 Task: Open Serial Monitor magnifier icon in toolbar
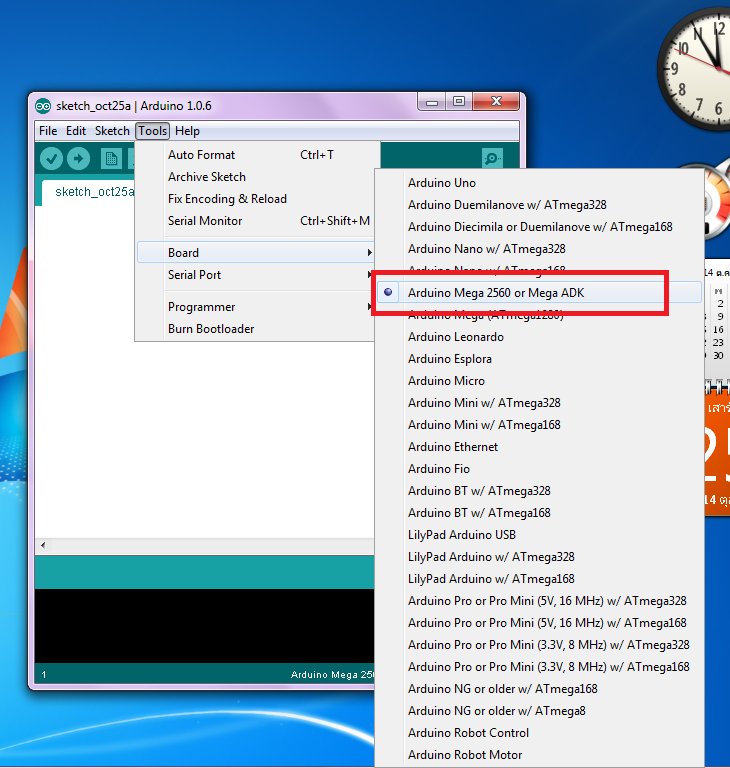(x=492, y=159)
